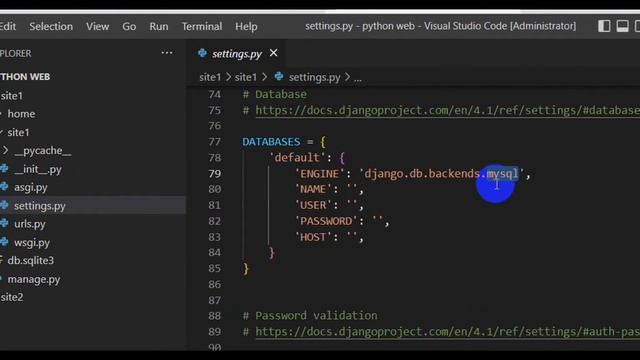Click Python icon on settings.py tab
640x360 pixels.
202,53
